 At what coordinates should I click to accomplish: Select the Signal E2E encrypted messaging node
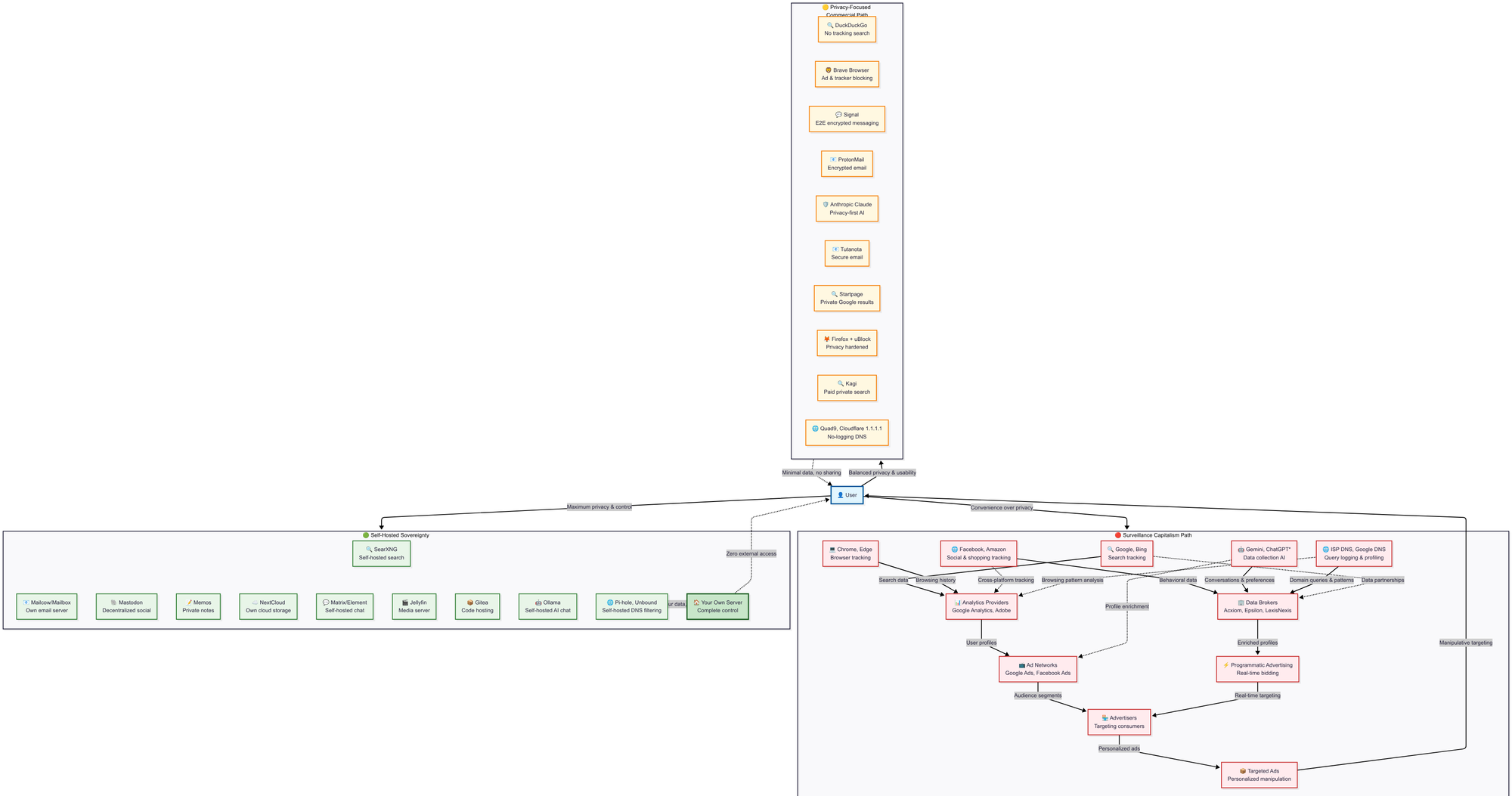tap(847, 119)
